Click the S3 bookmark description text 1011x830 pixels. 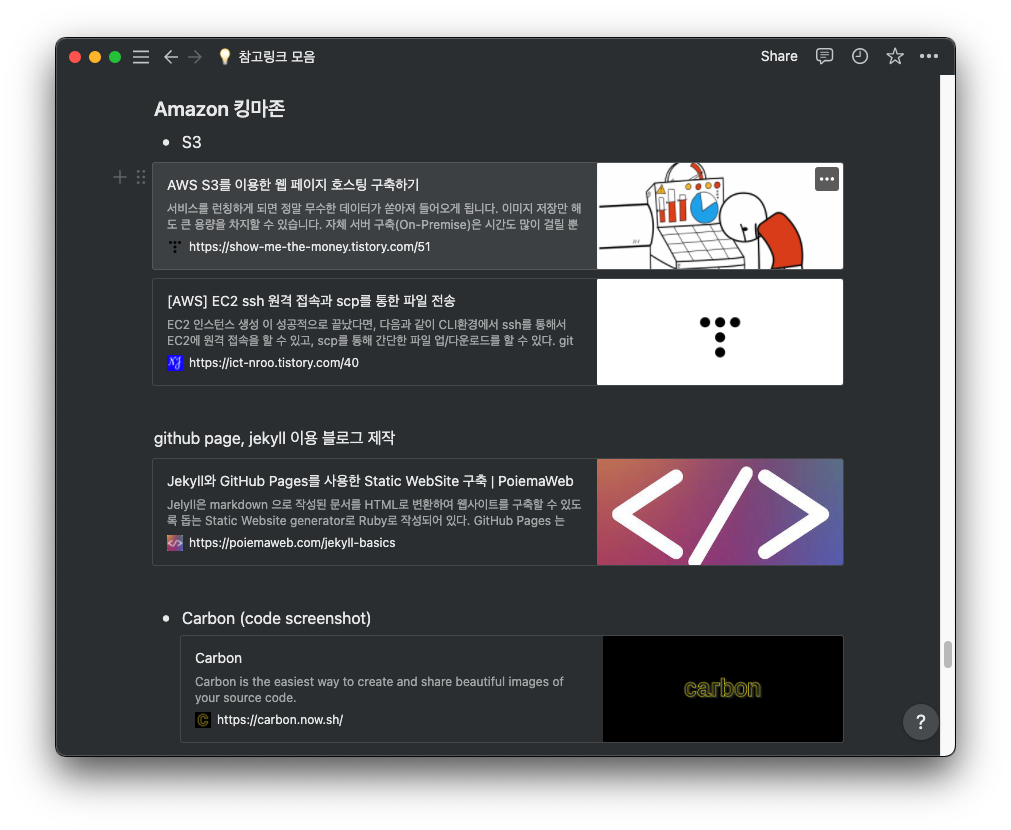(374, 217)
